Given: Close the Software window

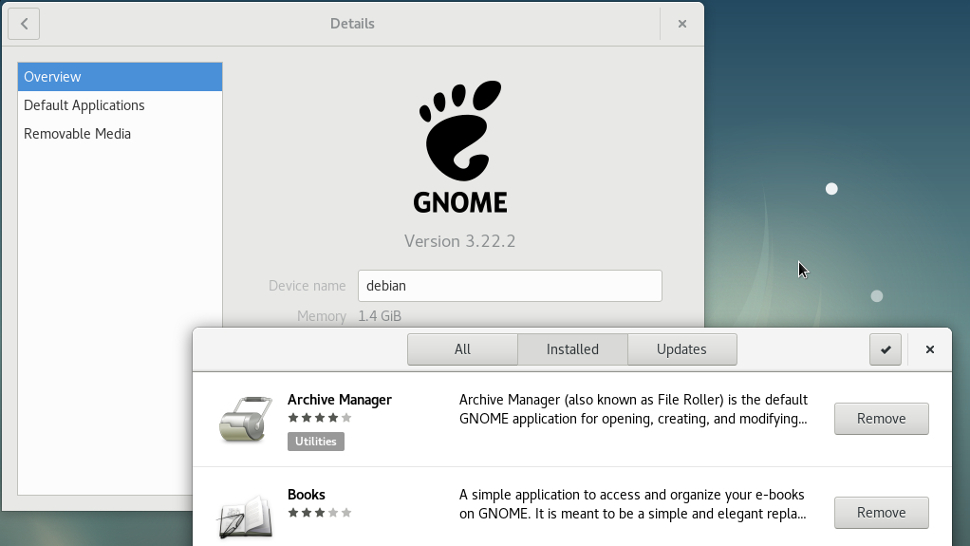Looking at the screenshot, I should tap(929, 349).
